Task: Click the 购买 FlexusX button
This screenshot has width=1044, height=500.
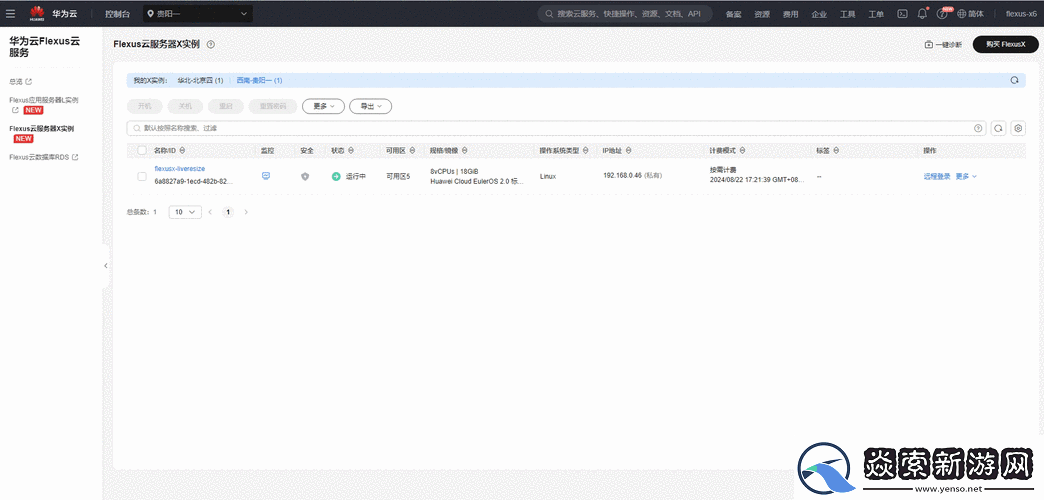Action: 1005,45
